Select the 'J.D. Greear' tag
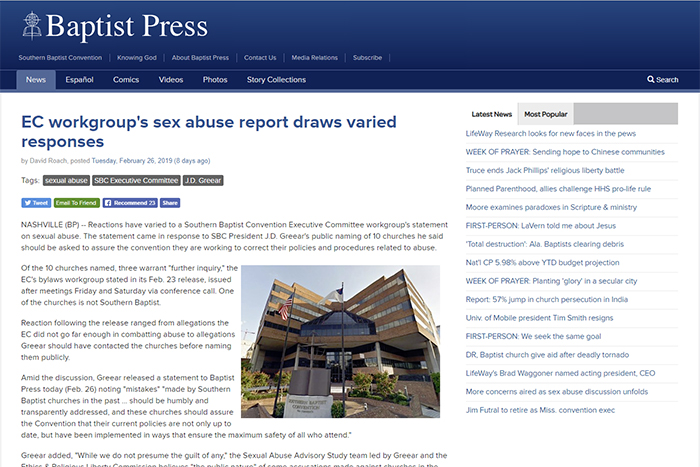This screenshot has width=700, height=467. [203, 180]
